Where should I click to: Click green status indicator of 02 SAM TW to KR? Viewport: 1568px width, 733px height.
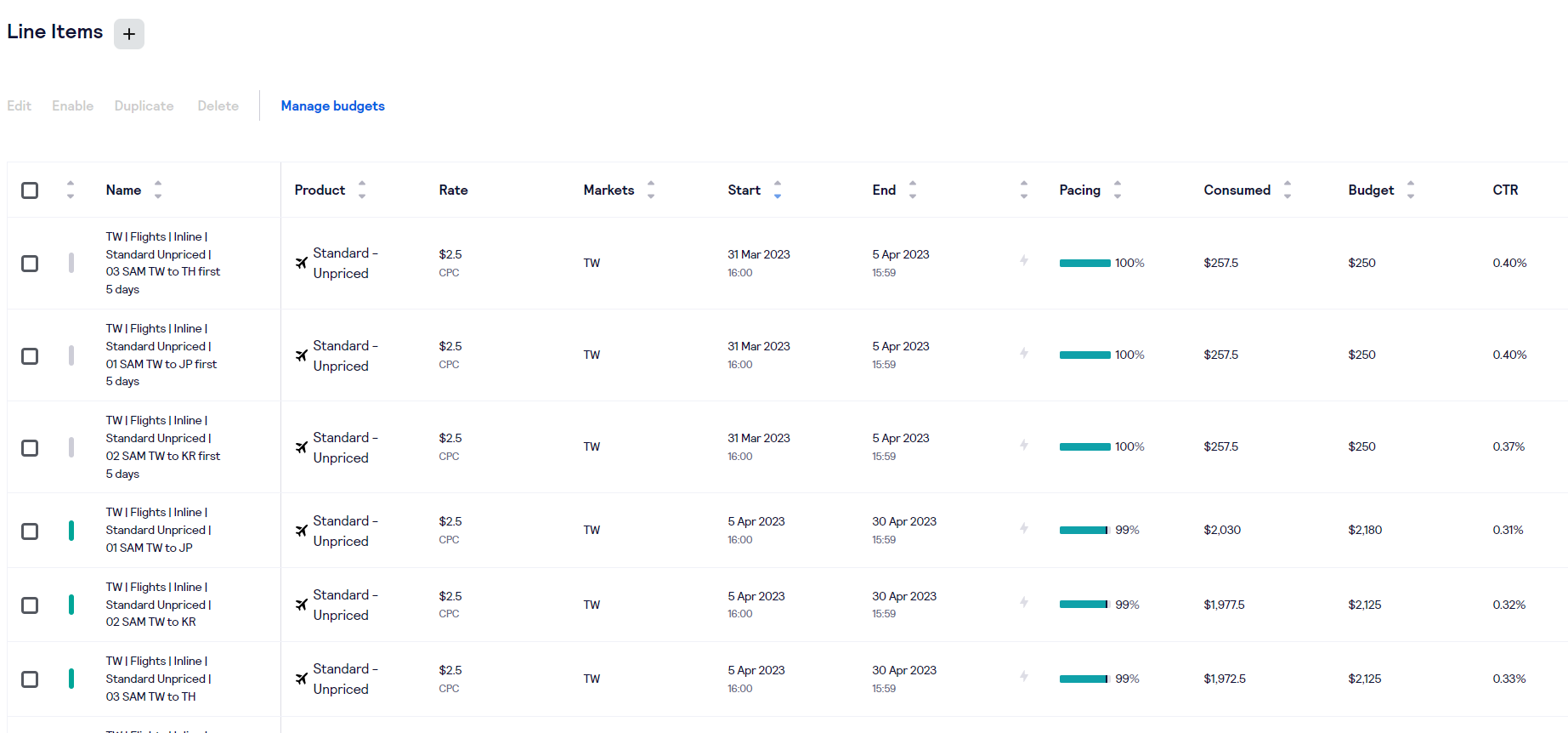71,605
